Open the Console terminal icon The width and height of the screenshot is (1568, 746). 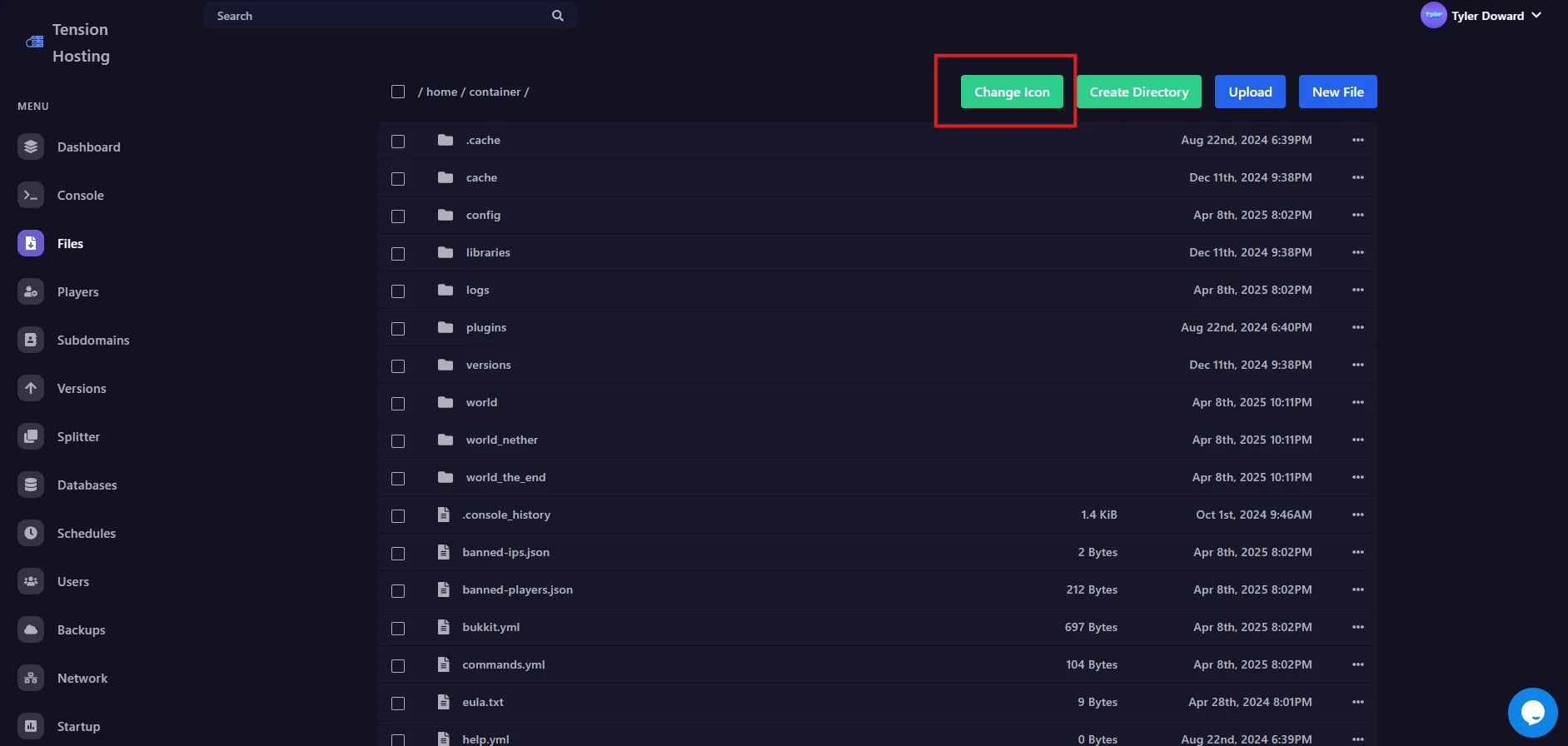click(x=31, y=195)
